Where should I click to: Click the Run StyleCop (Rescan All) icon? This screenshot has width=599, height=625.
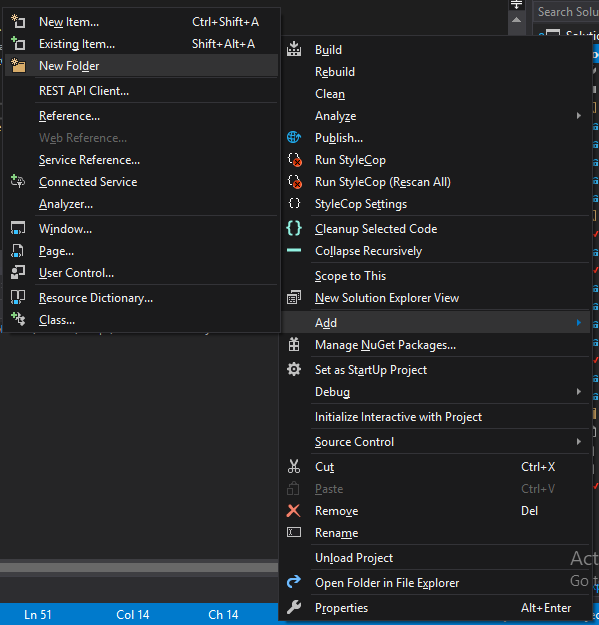click(294, 181)
